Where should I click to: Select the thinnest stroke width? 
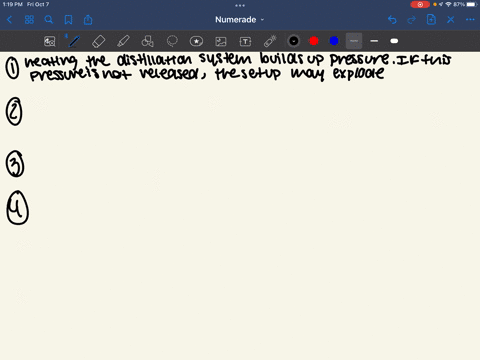354,41
